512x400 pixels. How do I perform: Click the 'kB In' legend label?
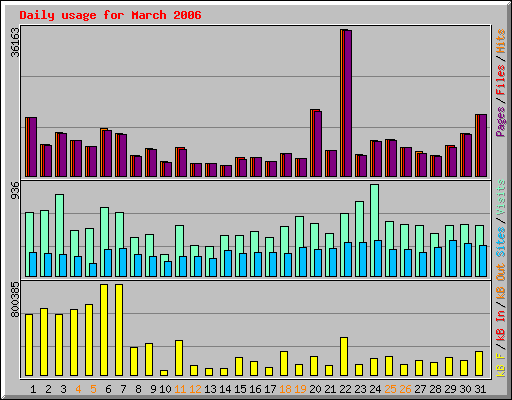tap(501, 326)
